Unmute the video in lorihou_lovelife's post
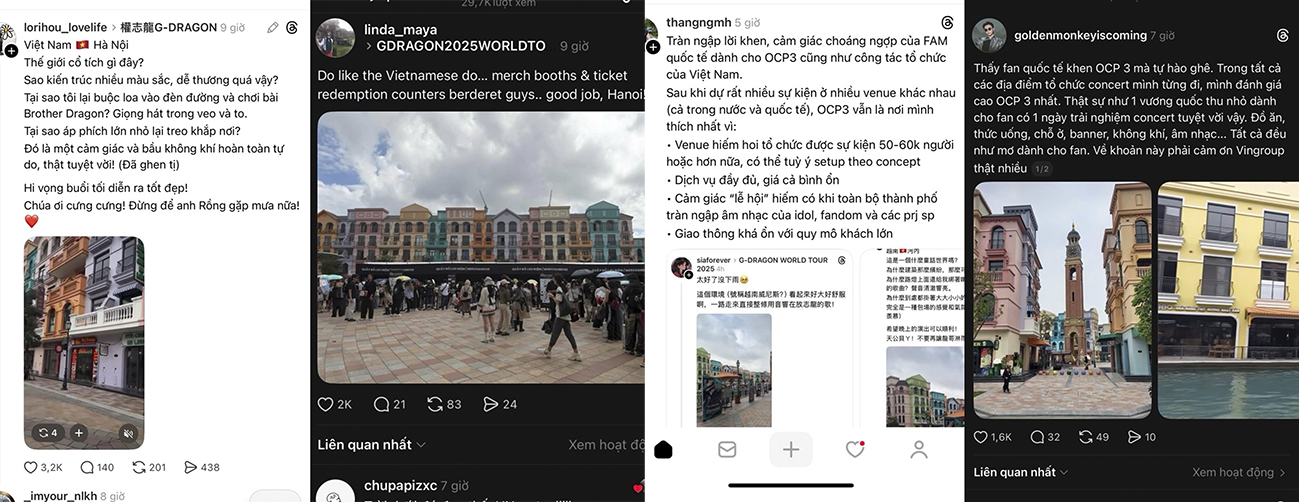This screenshot has height=502, width=1299. (x=128, y=433)
